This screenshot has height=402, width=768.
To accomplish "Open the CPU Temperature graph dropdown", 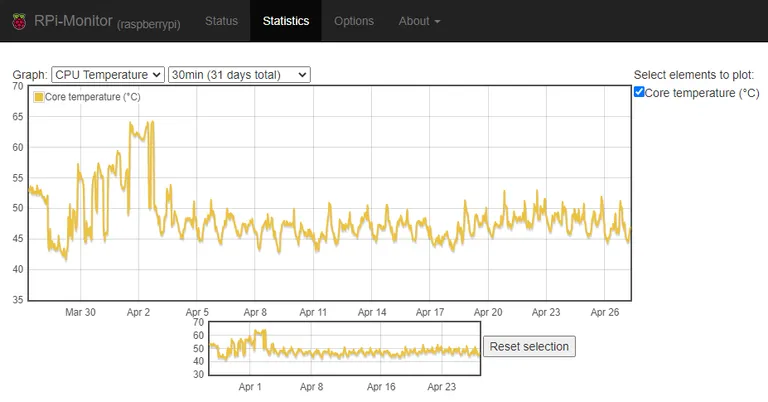I will click(108, 75).
